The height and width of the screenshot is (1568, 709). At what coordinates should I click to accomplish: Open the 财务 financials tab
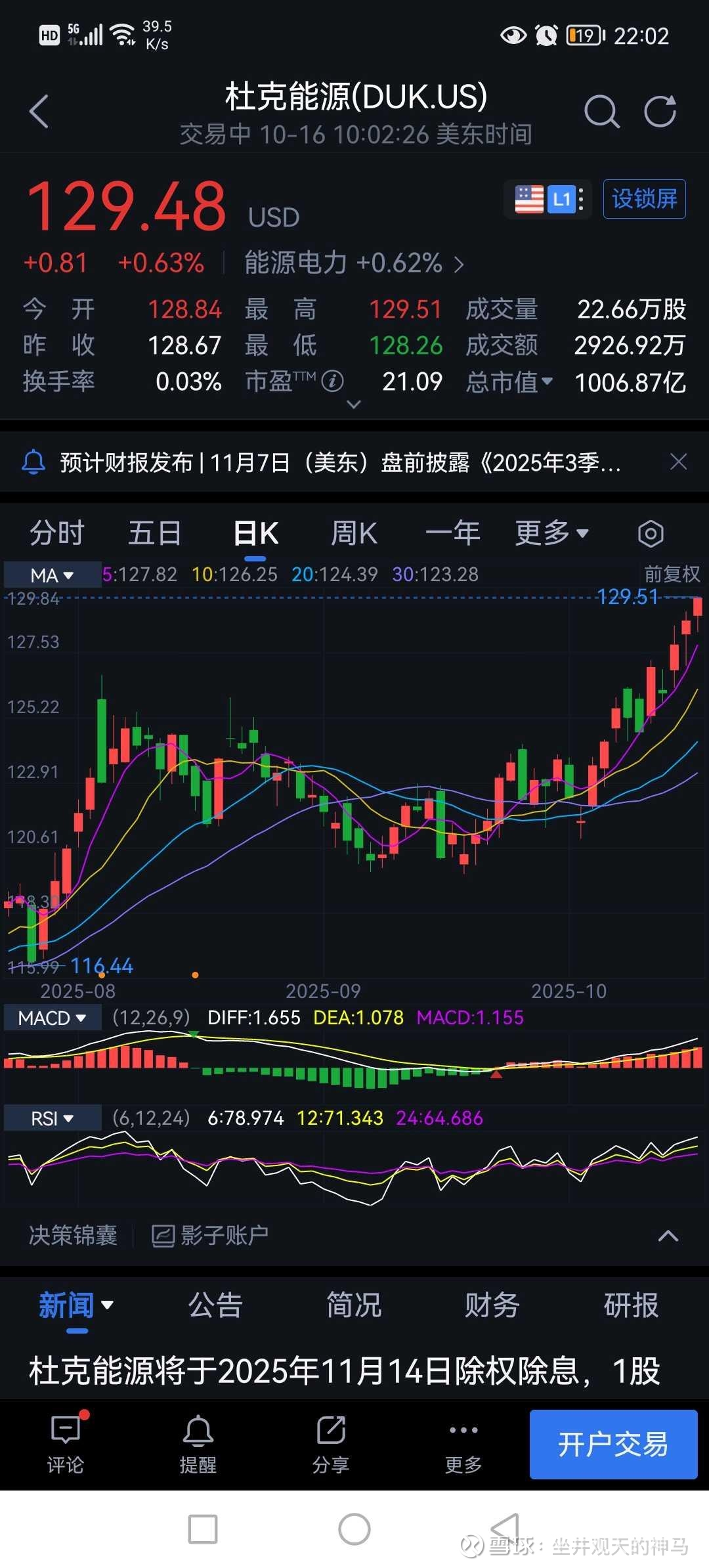(492, 1305)
